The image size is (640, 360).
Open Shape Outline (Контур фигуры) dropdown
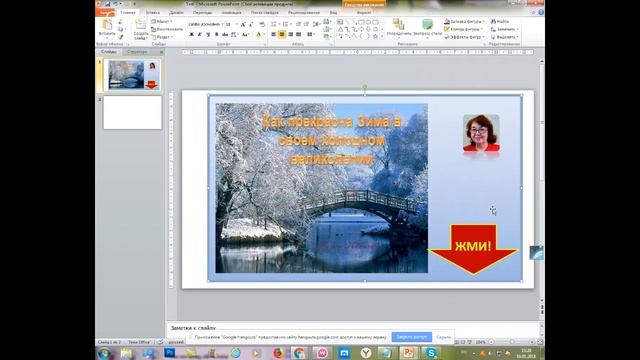pyautogui.click(x=464, y=29)
